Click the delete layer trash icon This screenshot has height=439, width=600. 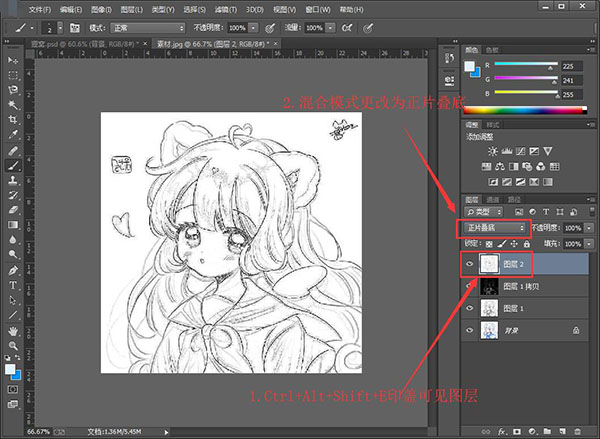[x=578, y=431]
